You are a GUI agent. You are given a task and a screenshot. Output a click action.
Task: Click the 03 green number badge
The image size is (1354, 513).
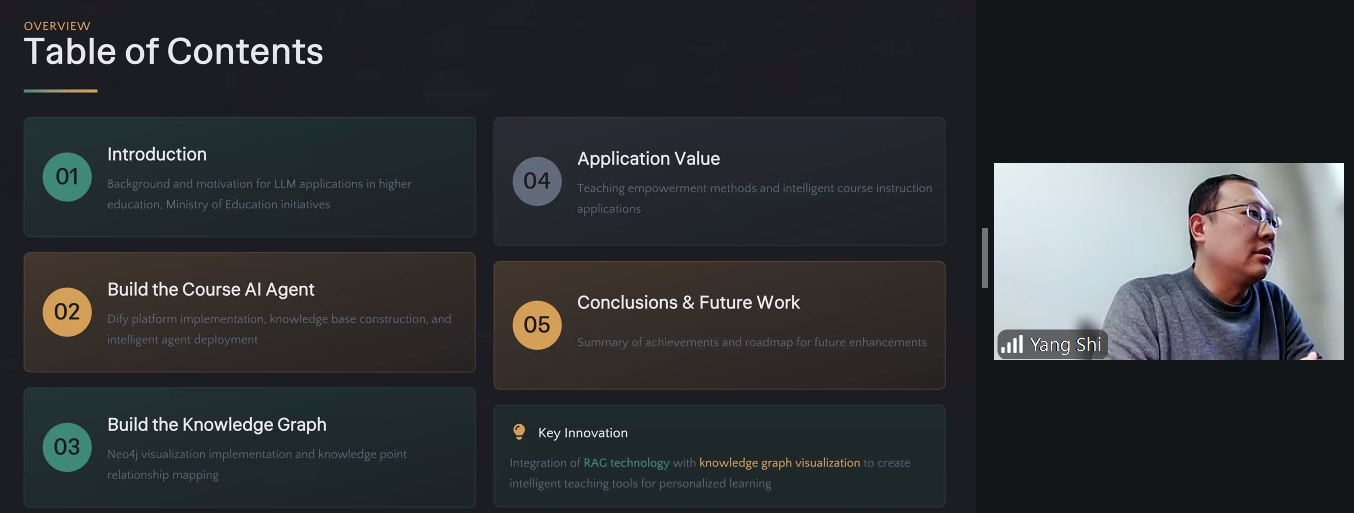tap(67, 447)
